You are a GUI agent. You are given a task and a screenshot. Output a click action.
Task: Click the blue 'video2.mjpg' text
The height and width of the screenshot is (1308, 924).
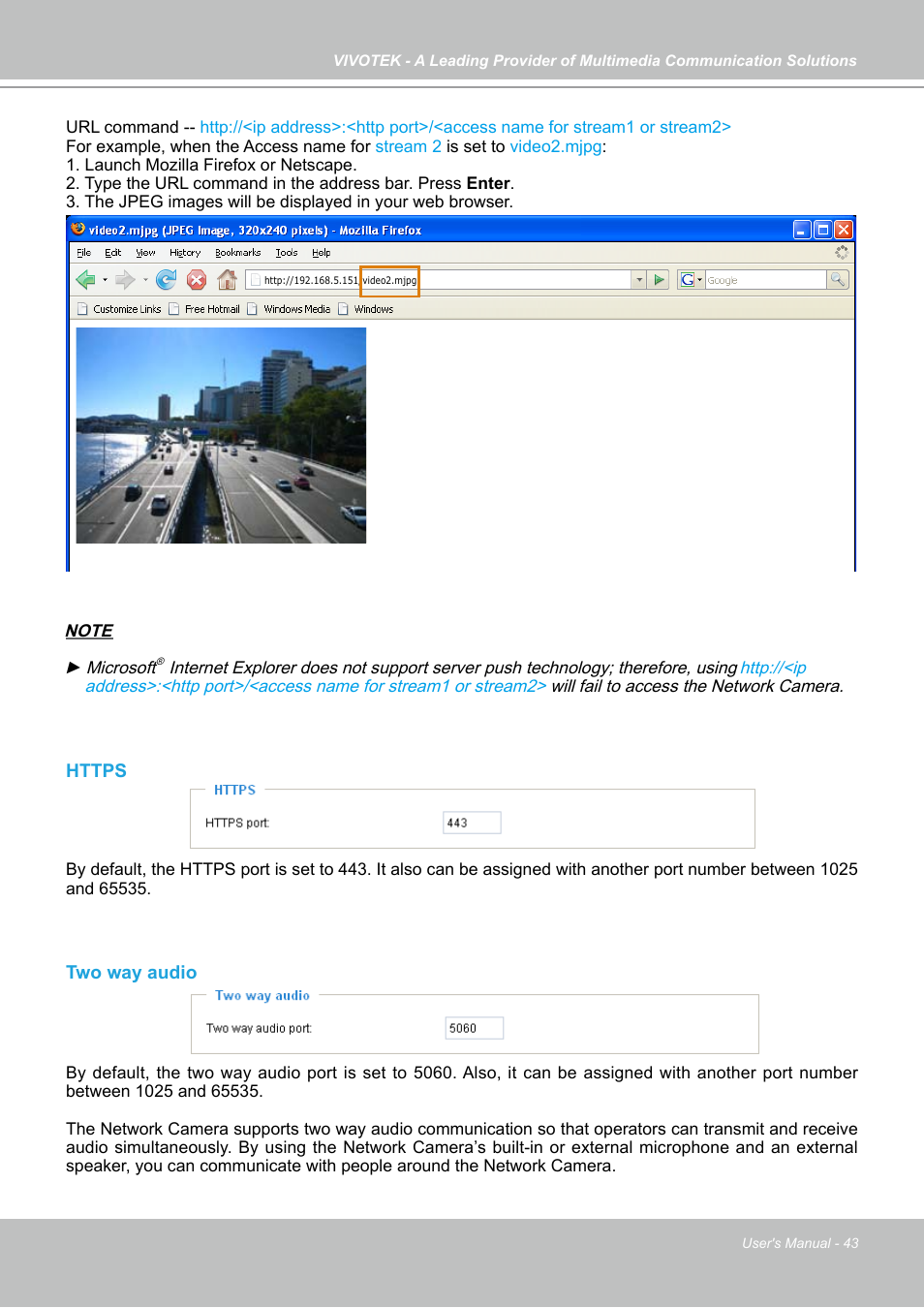tap(556, 146)
